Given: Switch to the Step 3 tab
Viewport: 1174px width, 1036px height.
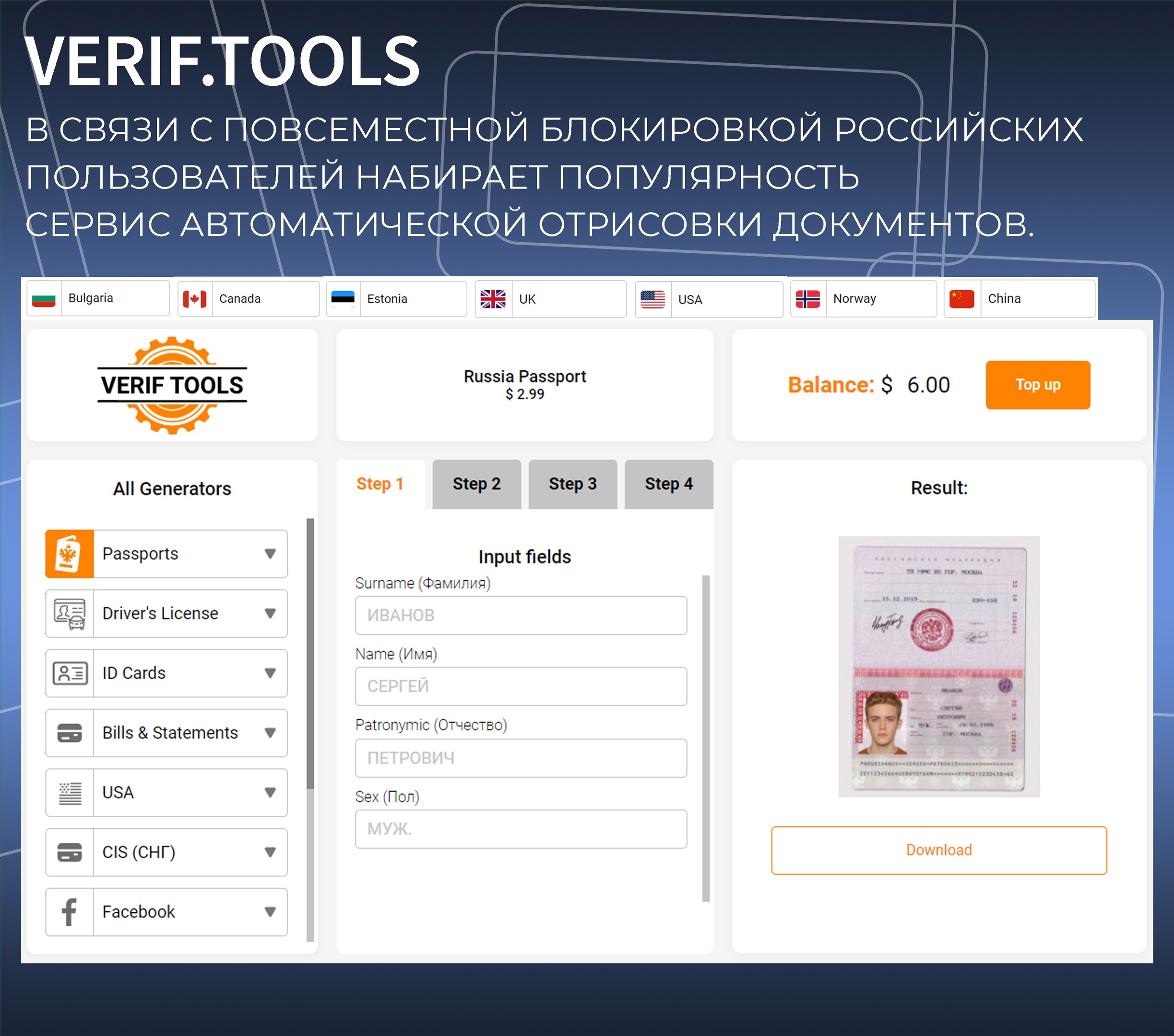Looking at the screenshot, I should 573,484.
